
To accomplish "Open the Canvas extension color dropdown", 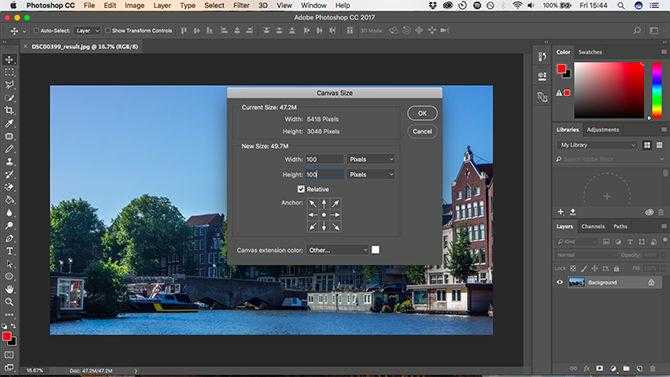I will [x=337, y=250].
